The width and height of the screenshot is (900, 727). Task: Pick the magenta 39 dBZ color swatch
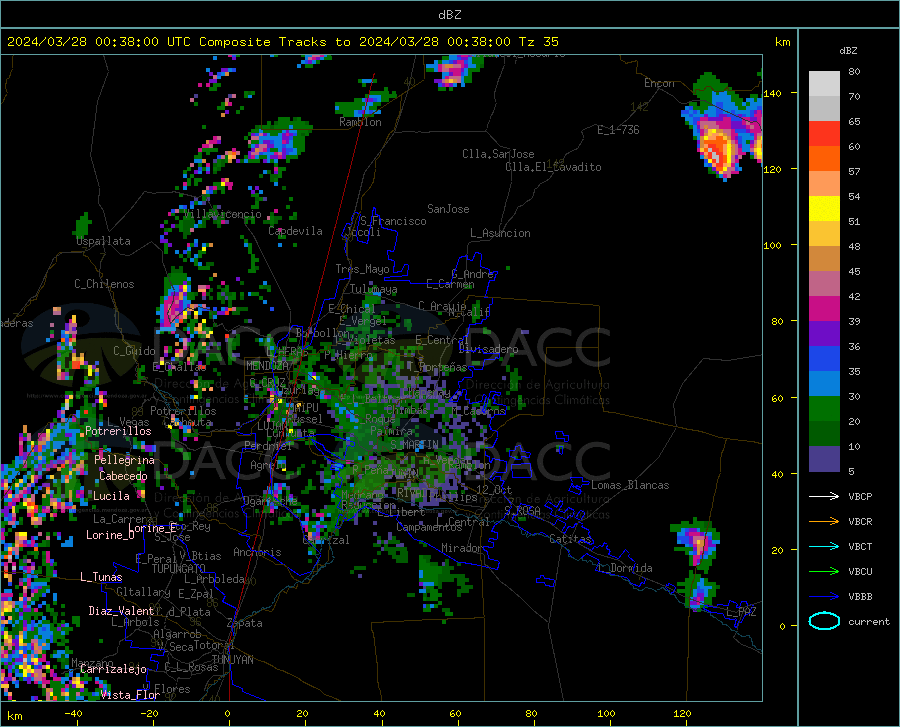(824, 309)
